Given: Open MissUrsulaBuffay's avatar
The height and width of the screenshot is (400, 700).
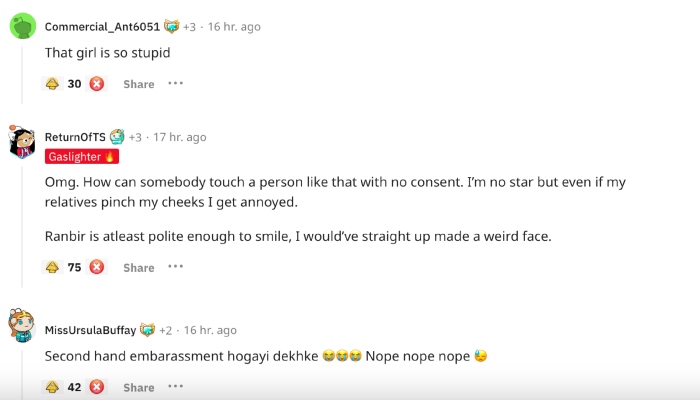Looking at the screenshot, I should click(x=23, y=328).
